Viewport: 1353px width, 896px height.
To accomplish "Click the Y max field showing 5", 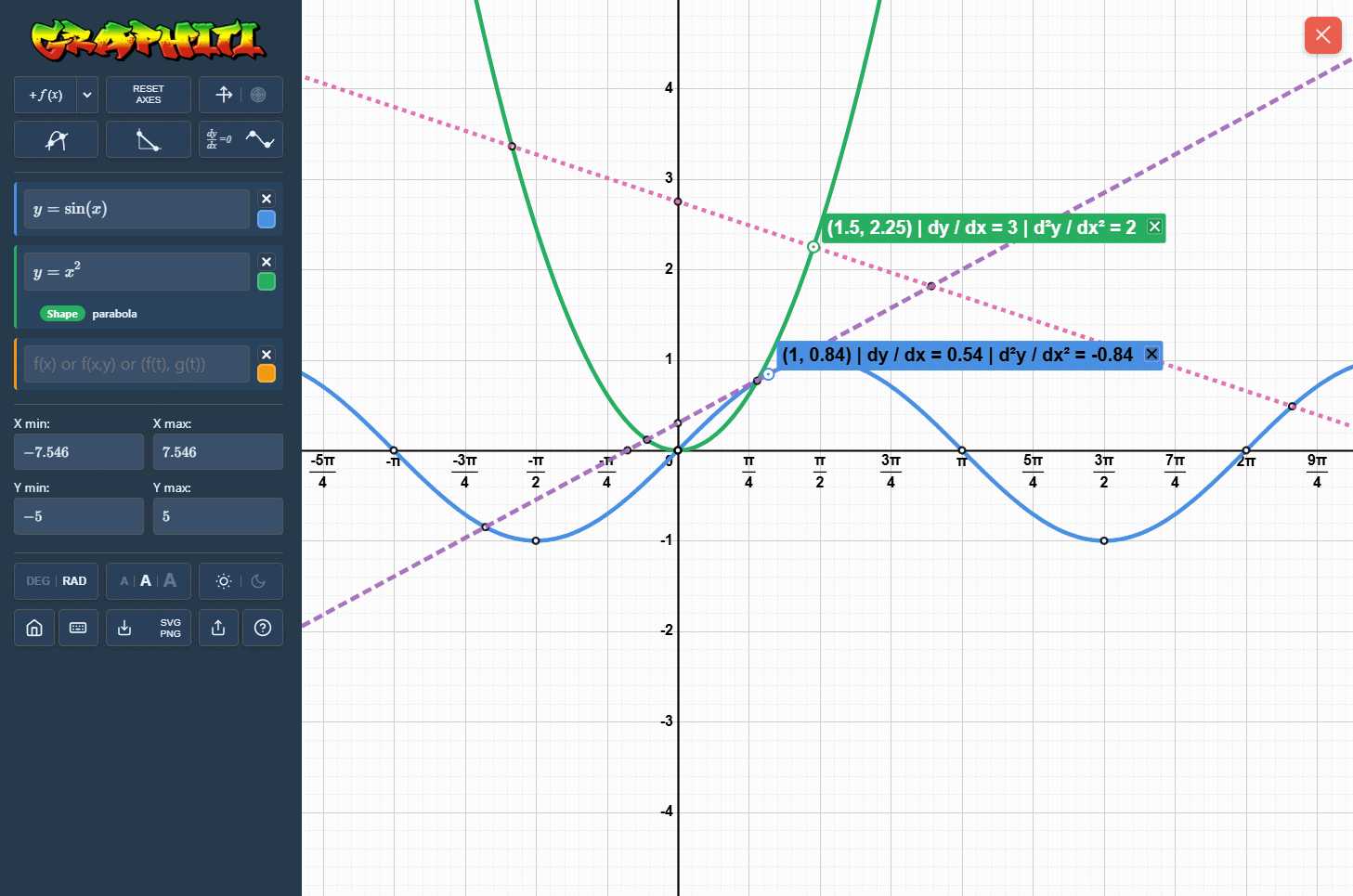I will [218, 516].
